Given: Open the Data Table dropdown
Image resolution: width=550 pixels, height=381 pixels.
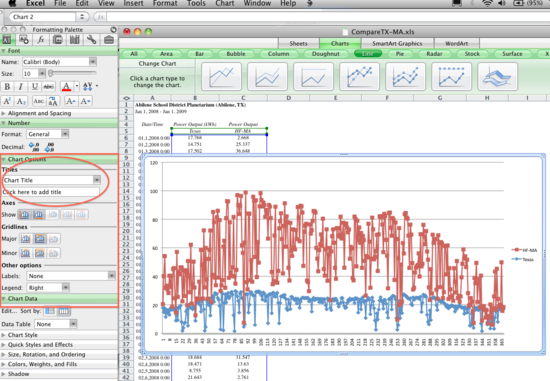Looking at the screenshot, I should point(73,324).
